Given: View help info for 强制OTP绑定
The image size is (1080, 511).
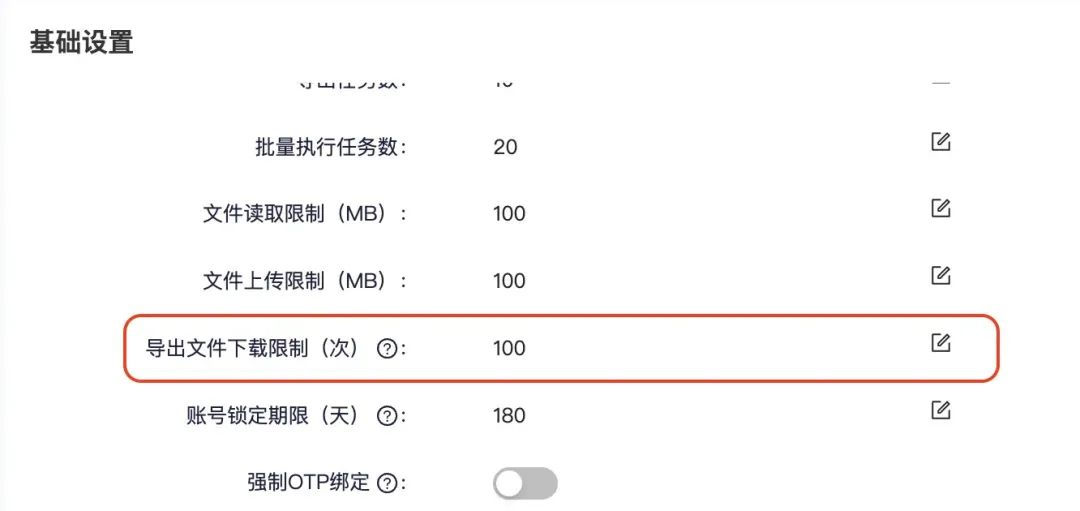Looking at the screenshot, I should click(x=387, y=483).
